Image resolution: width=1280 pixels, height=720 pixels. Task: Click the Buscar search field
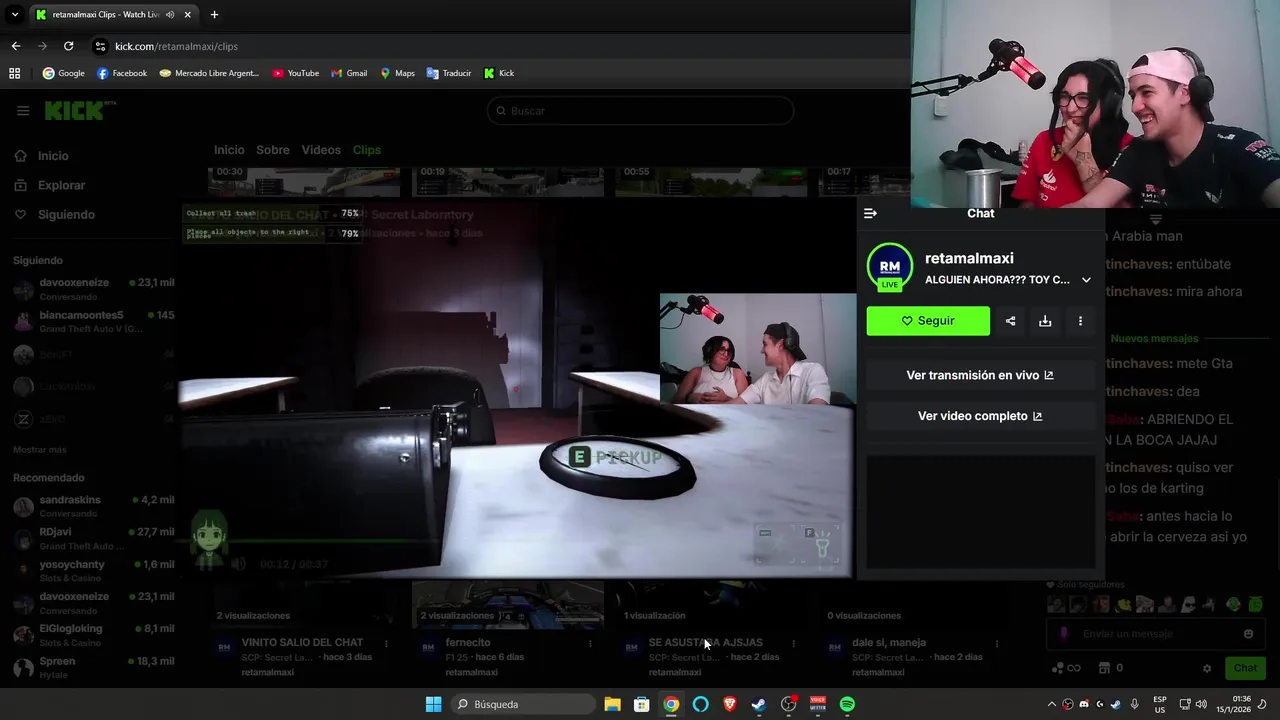640,111
